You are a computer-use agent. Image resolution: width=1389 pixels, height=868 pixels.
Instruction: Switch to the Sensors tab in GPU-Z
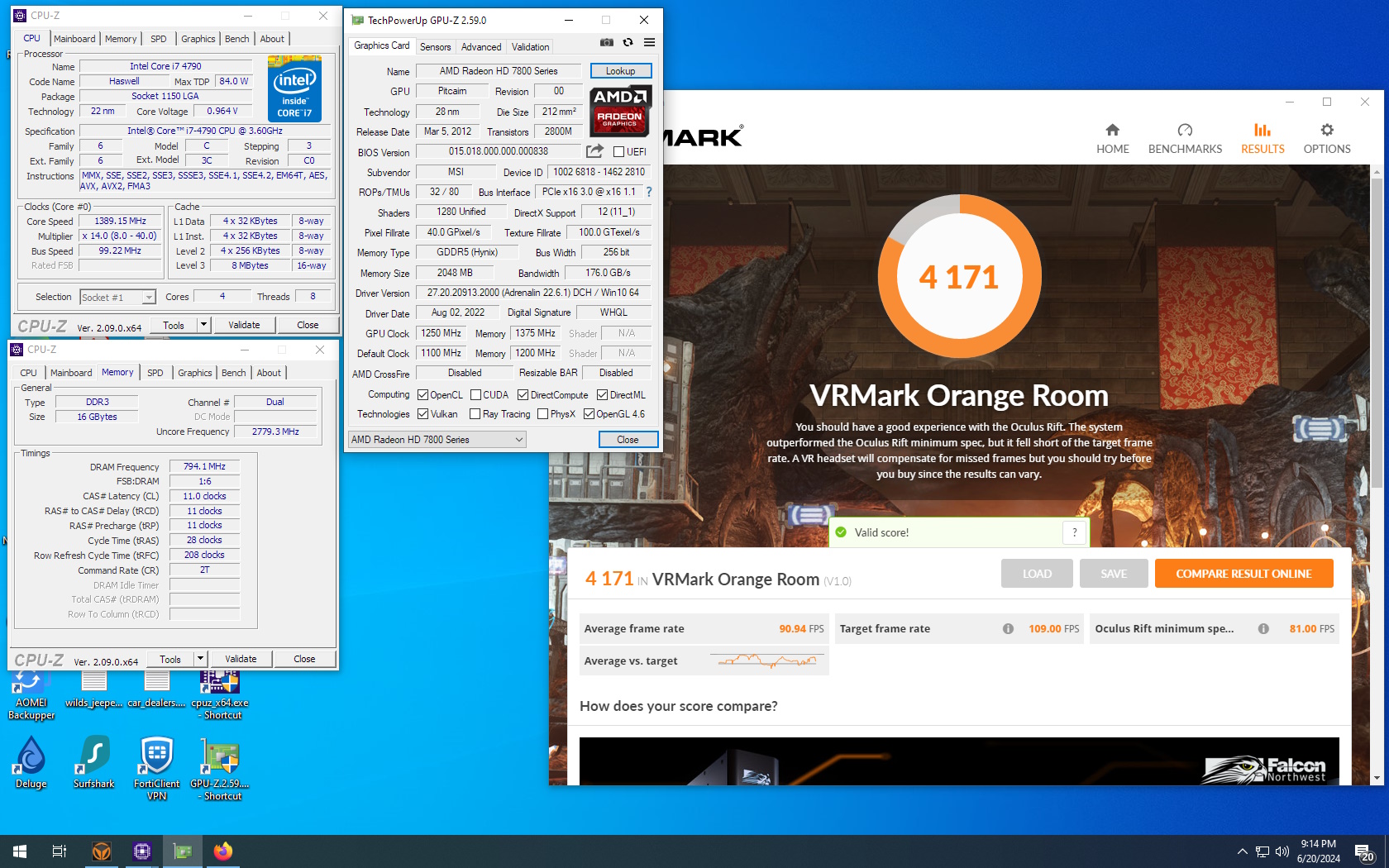pos(435,47)
